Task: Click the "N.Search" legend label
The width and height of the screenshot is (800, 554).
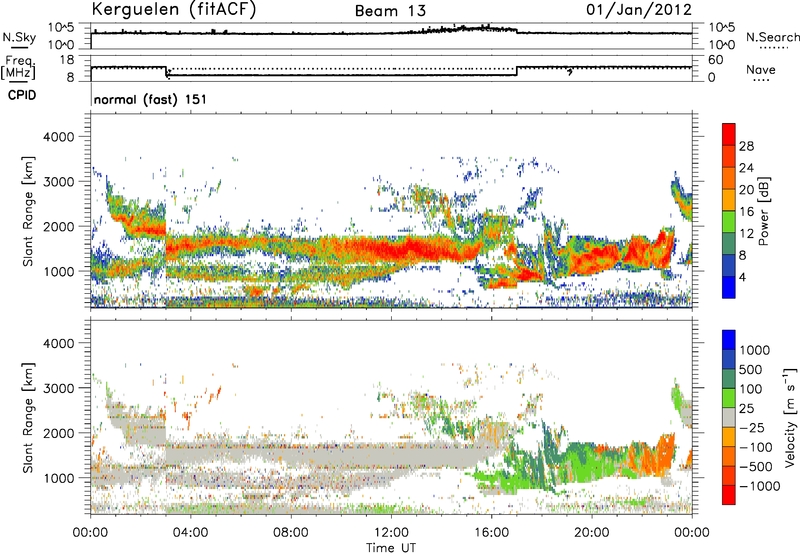Action: 772,37
